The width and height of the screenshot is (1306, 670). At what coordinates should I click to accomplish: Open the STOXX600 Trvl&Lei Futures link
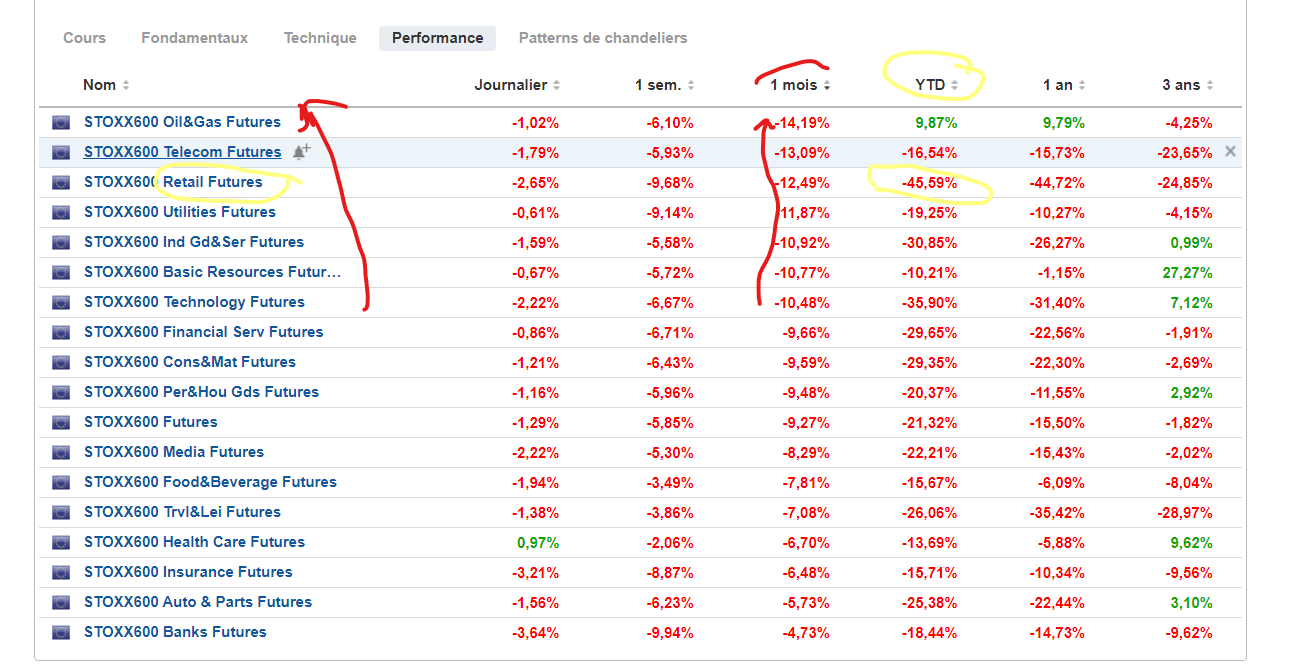tap(182, 512)
